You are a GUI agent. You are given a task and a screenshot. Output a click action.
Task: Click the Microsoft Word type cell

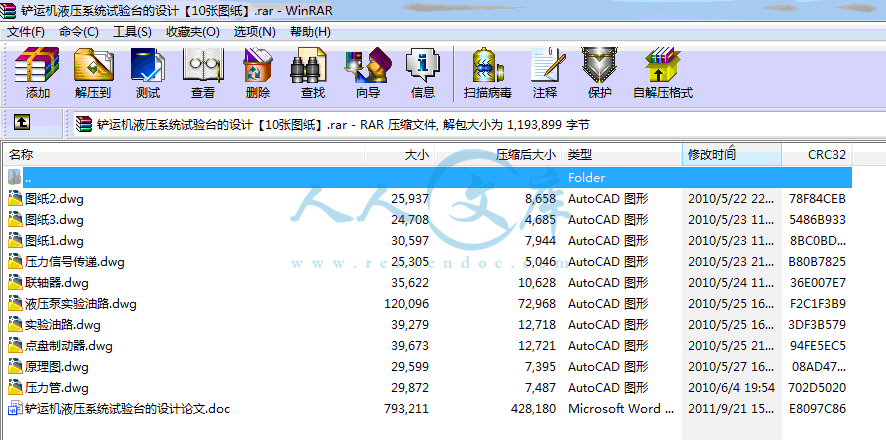(x=621, y=408)
